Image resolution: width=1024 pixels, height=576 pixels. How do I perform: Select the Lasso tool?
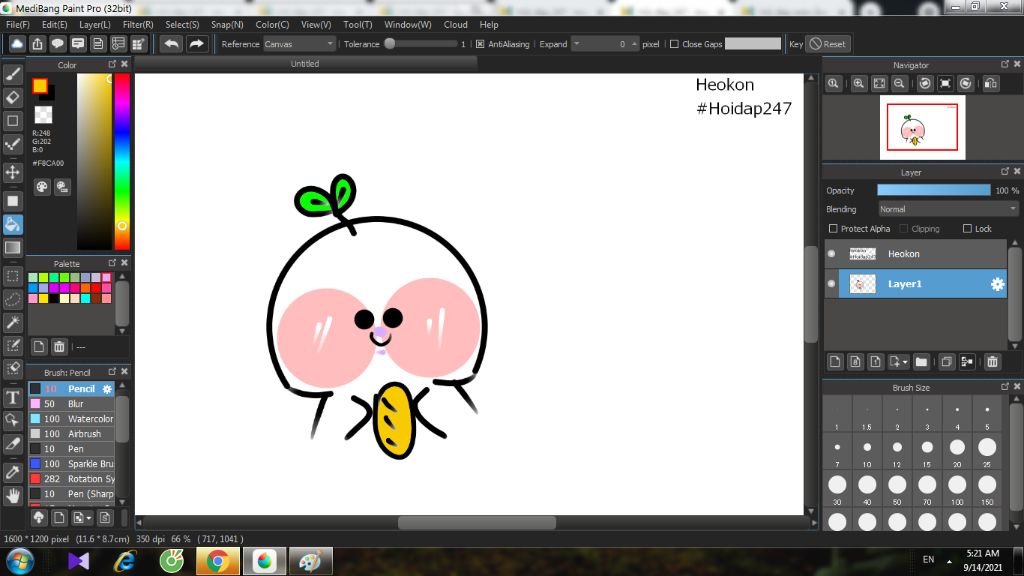point(12,299)
